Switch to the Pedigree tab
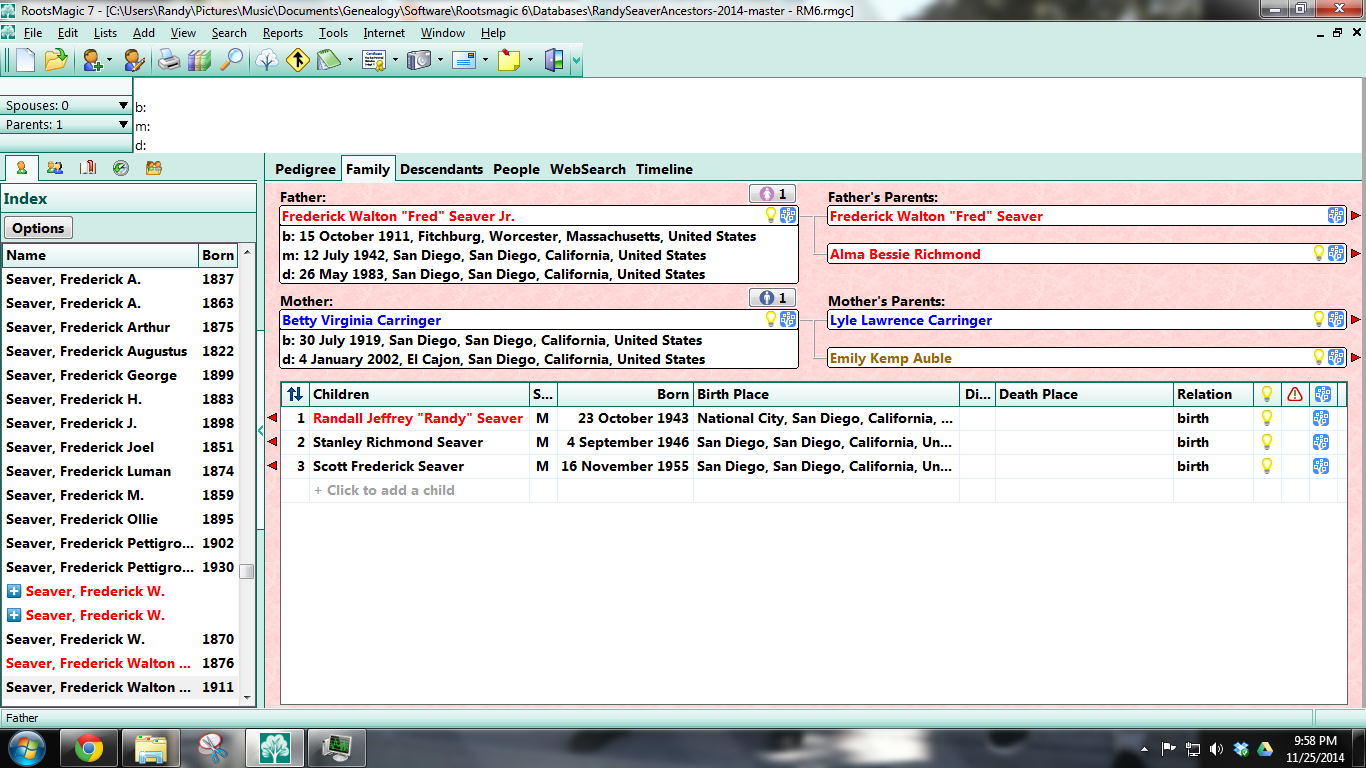This screenshot has height=768, width=1366. [x=305, y=169]
